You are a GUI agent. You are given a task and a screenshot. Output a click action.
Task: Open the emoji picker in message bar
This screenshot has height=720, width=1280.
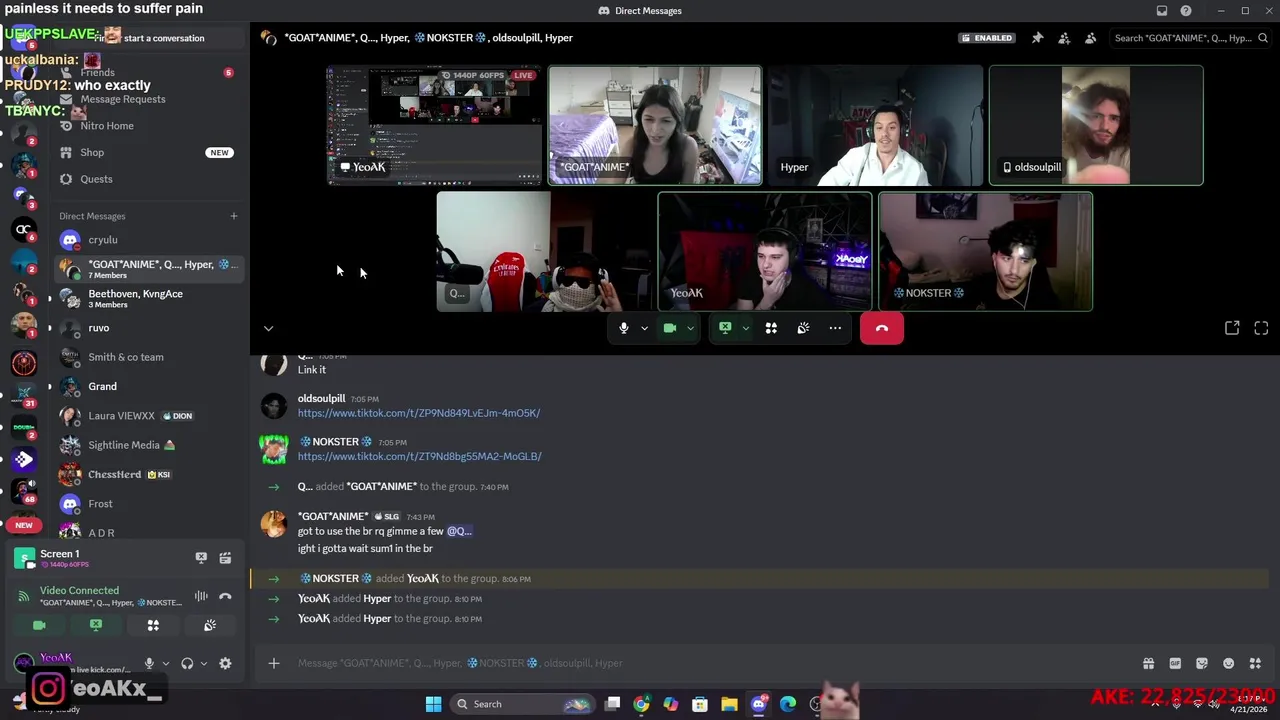click(1229, 663)
